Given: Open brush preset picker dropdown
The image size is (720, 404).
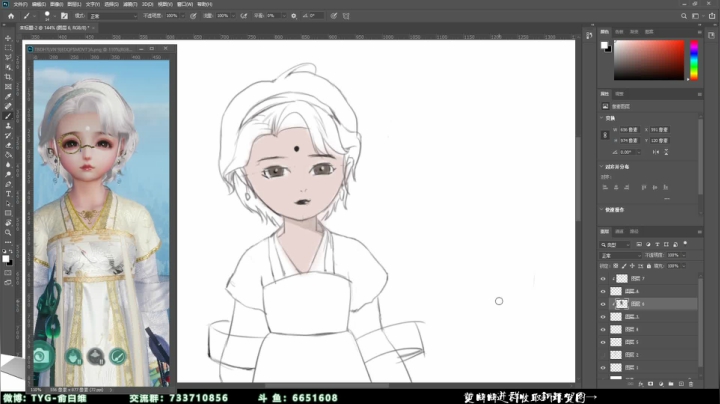Looking at the screenshot, I should (x=55, y=16).
